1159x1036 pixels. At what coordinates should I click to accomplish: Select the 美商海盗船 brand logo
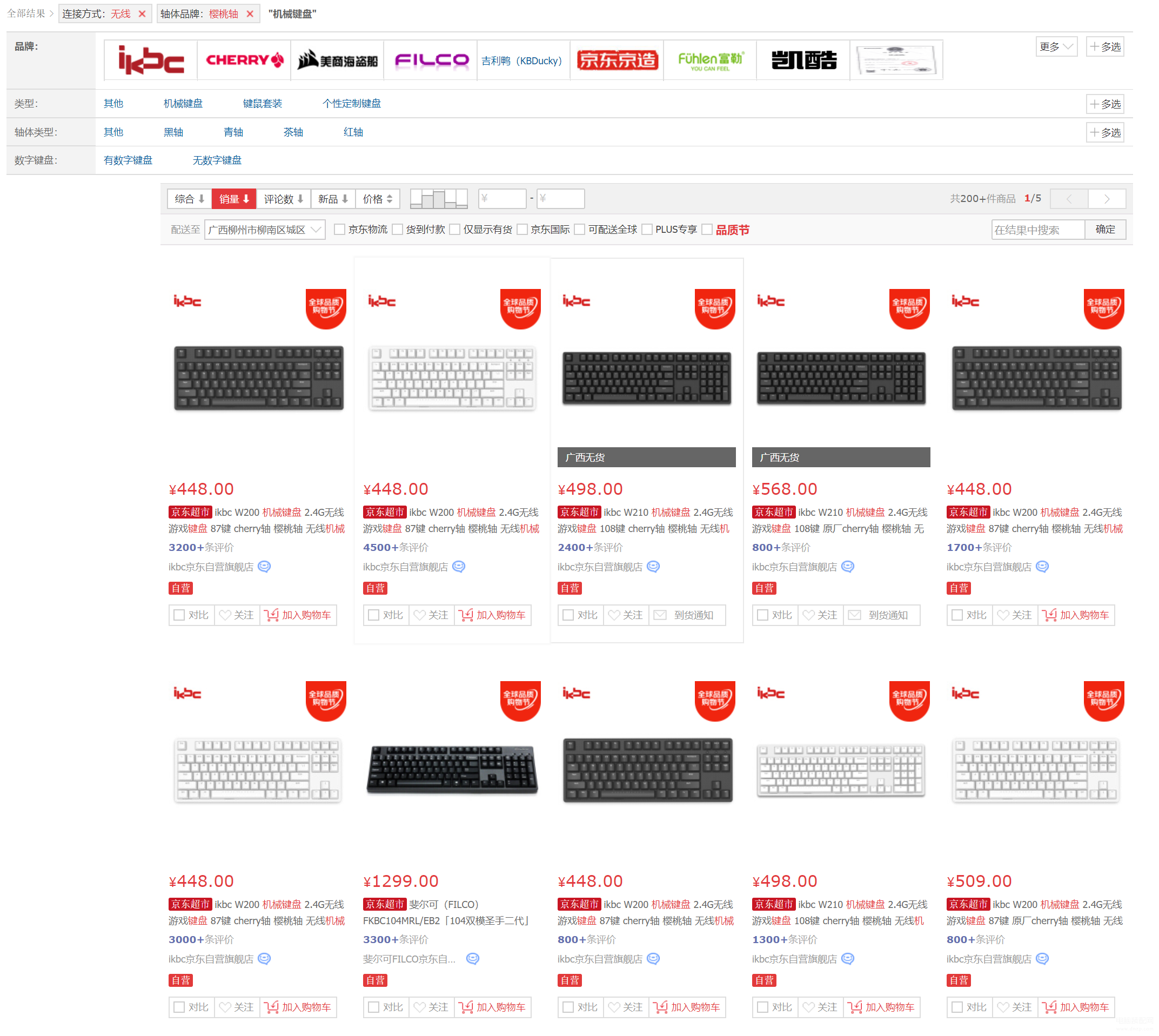click(x=337, y=60)
